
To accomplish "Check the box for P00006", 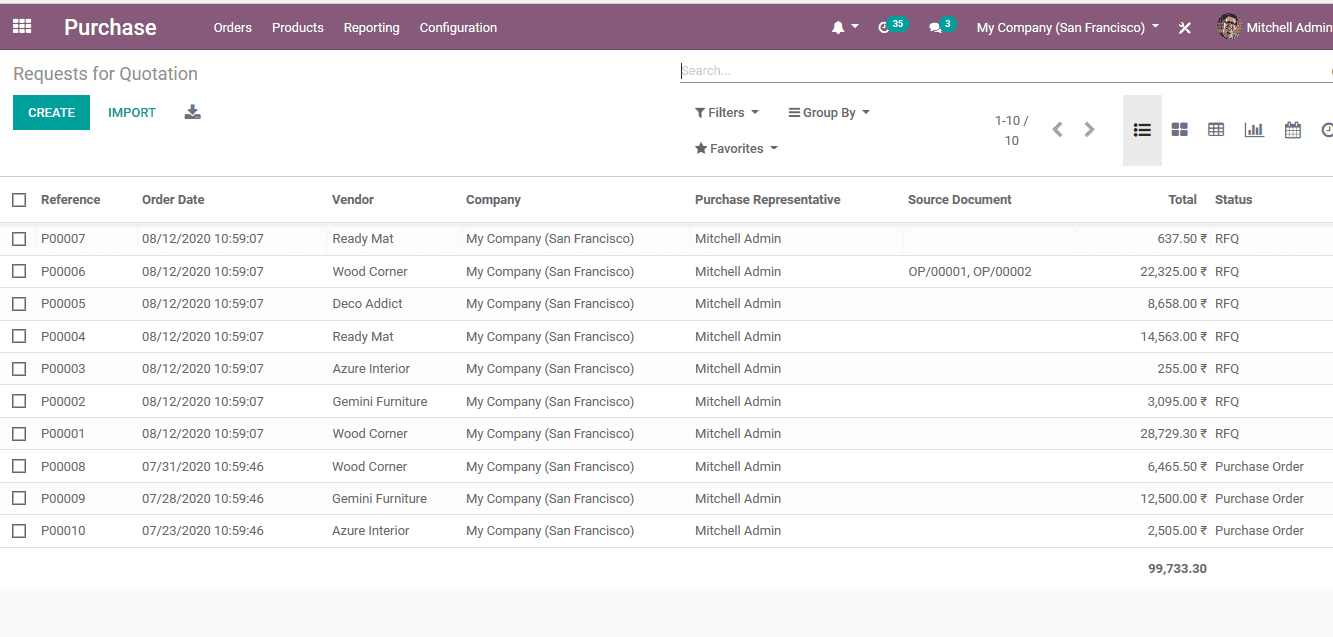I will 19,271.
